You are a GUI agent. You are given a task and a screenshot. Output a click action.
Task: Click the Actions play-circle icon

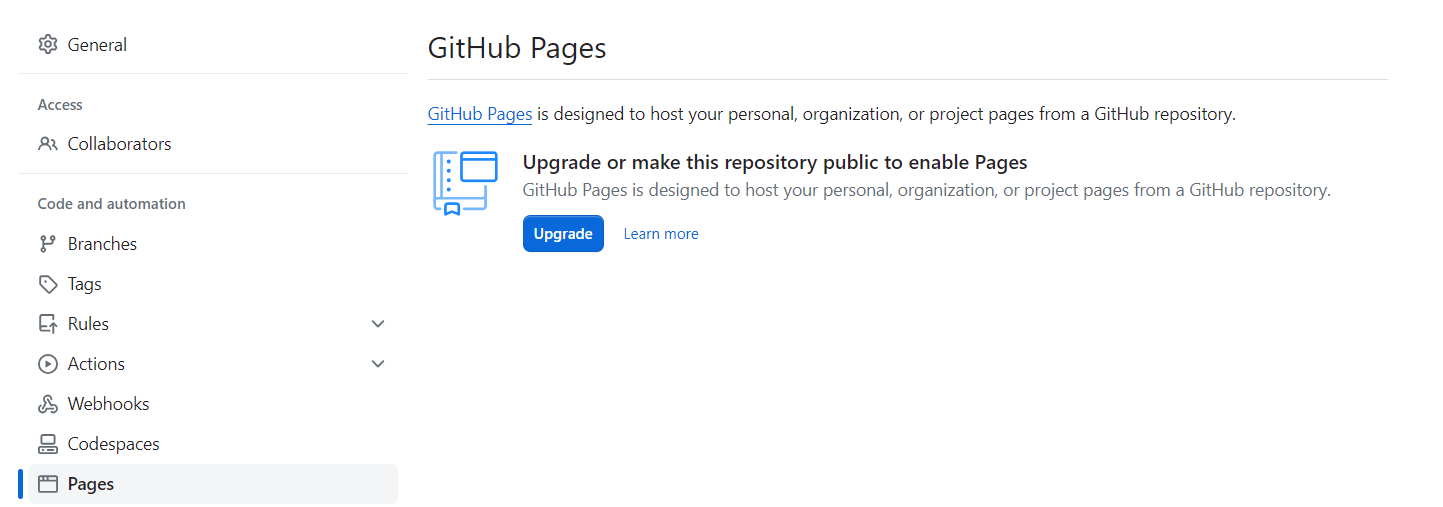click(47, 364)
